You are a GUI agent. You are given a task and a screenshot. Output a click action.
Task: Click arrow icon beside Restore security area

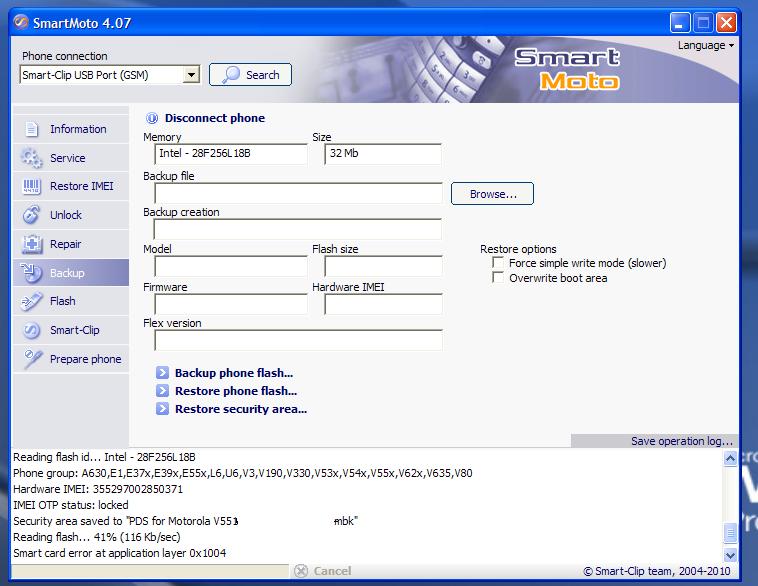coord(162,409)
